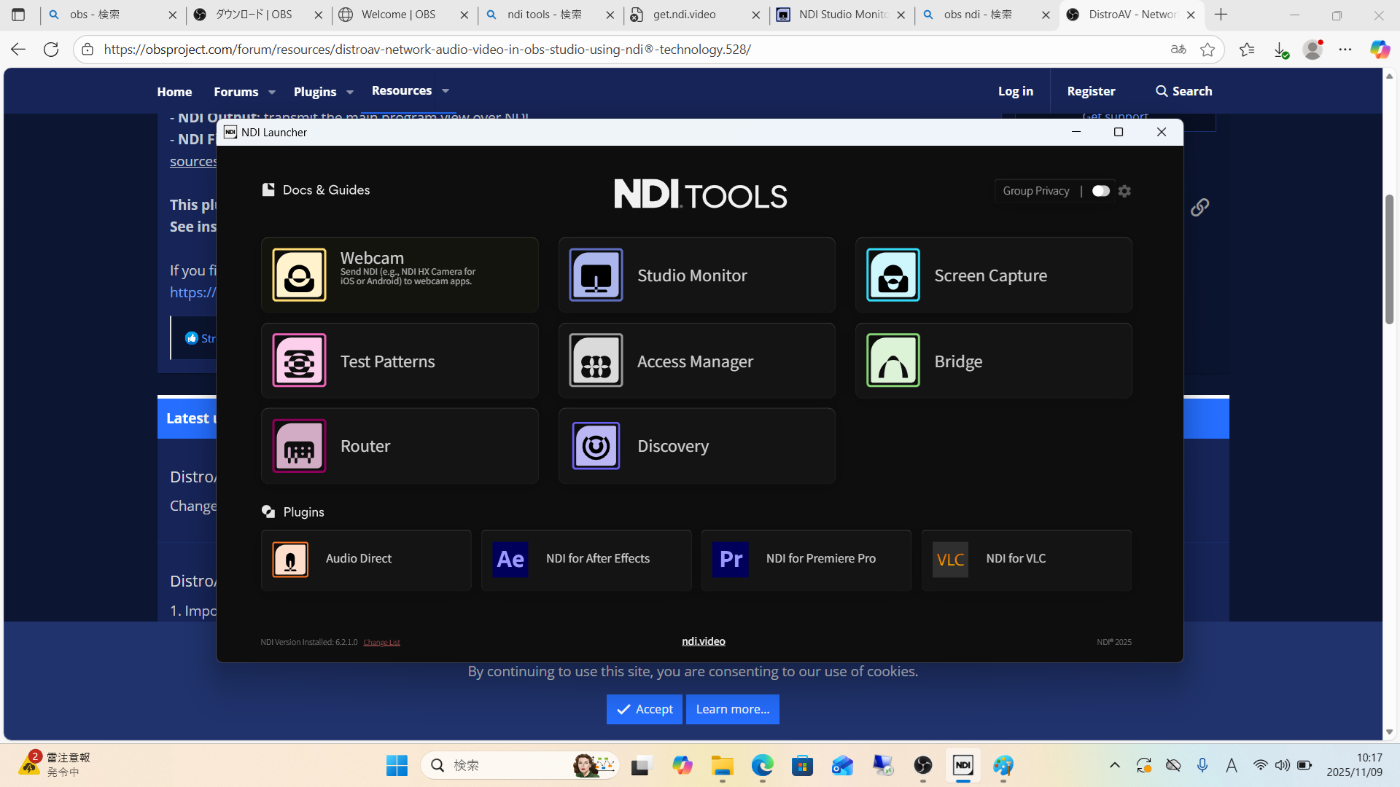Switch to the "ndi tools - 検索" tab
The width and height of the screenshot is (1400, 787).
(x=549, y=15)
